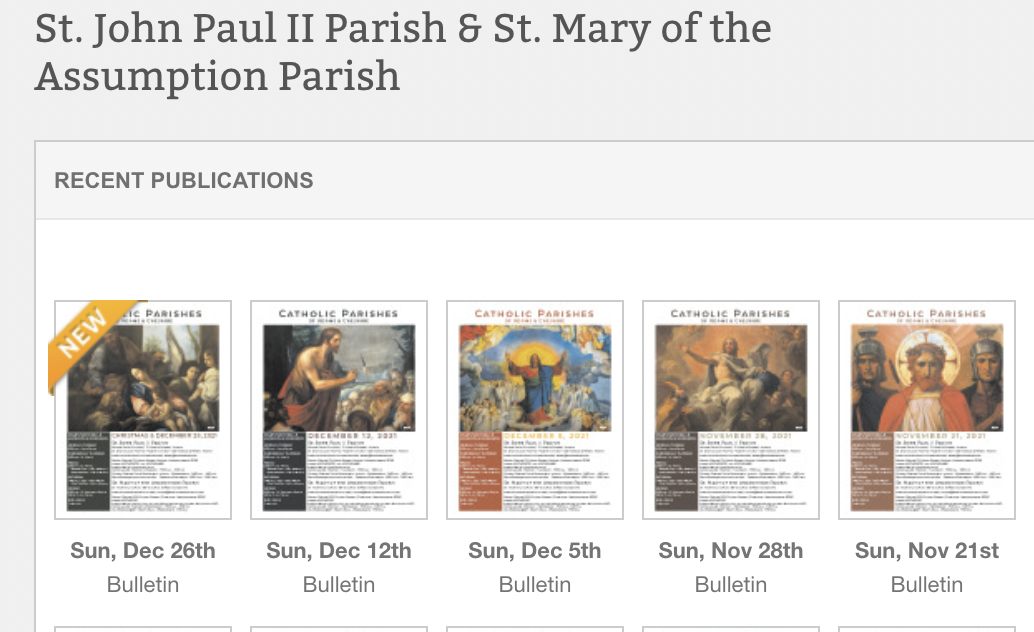The height and width of the screenshot is (632, 1034).
Task: Open the Sun, Nov 21st bulletin thumbnail
Action: click(926, 409)
